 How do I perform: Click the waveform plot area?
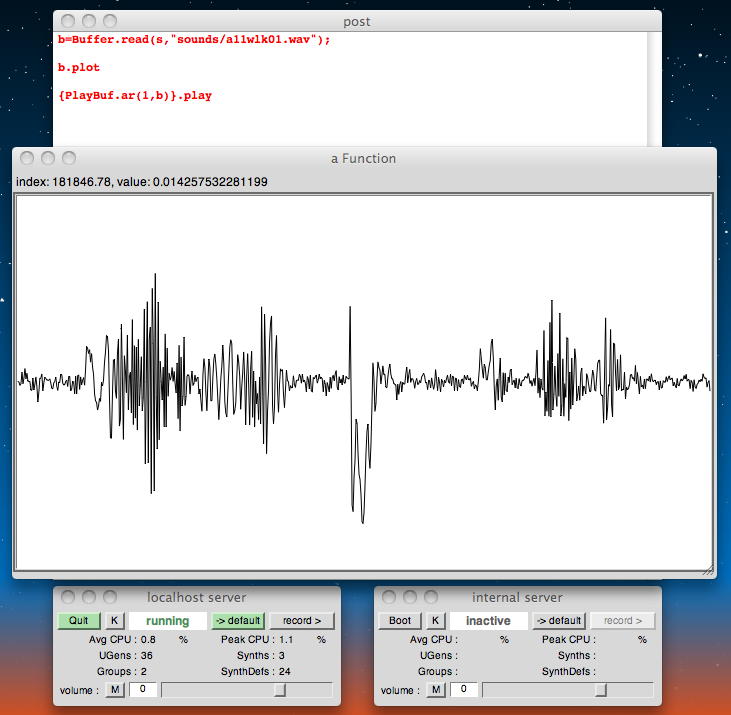[x=364, y=382]
